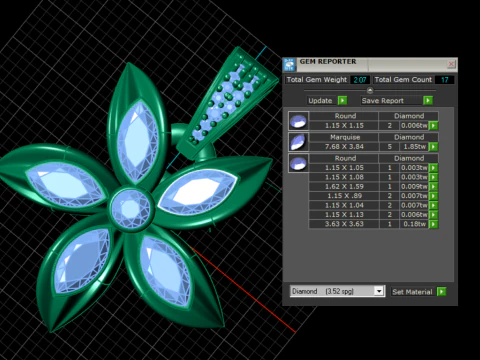Viewport: 480px width, 360px height.
Task: Open the Diamond (3.52 spg) material dropdown
Action: point(379,291)
